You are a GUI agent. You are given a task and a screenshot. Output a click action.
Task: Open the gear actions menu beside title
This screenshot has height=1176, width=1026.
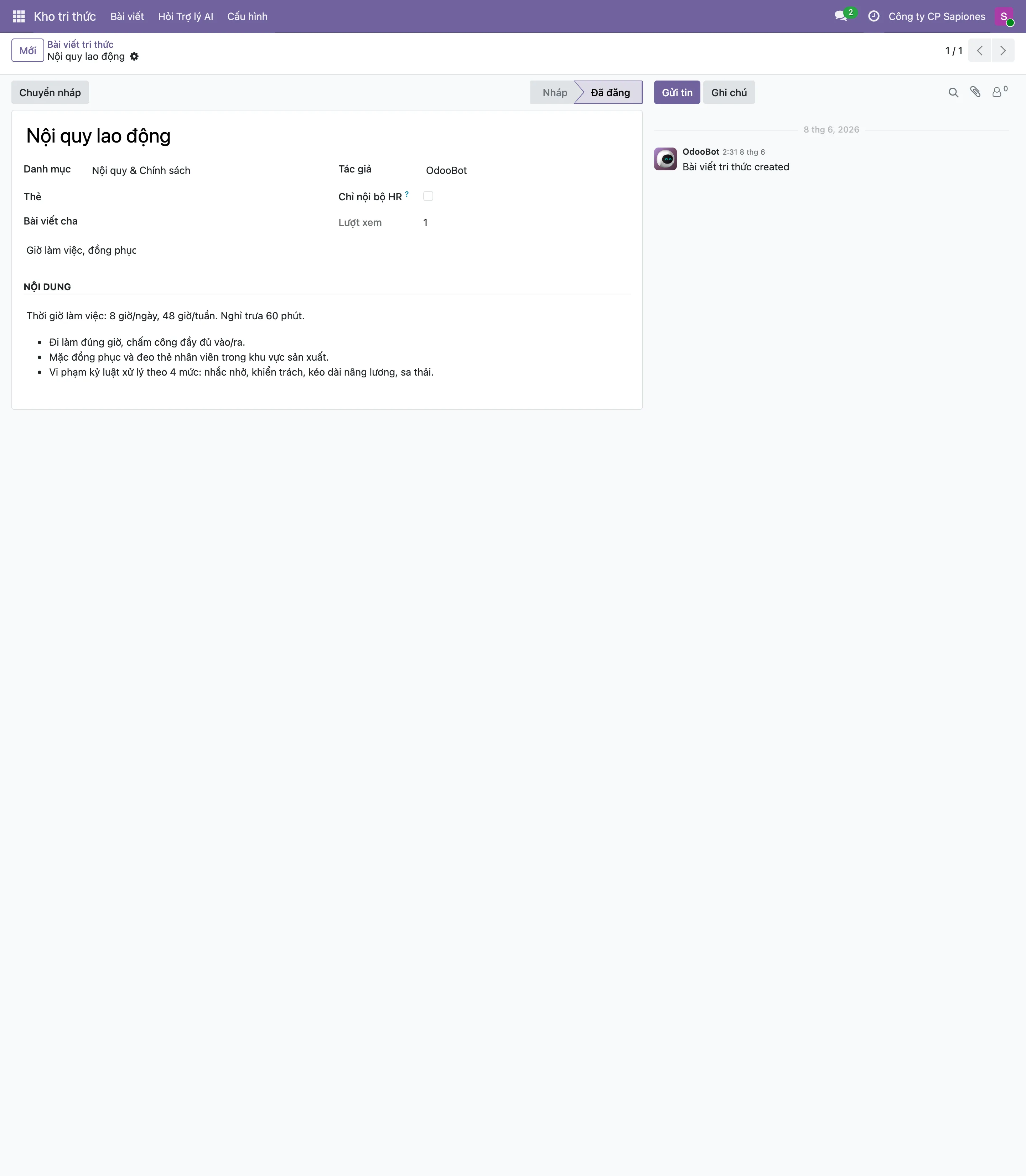click(134, 56)
